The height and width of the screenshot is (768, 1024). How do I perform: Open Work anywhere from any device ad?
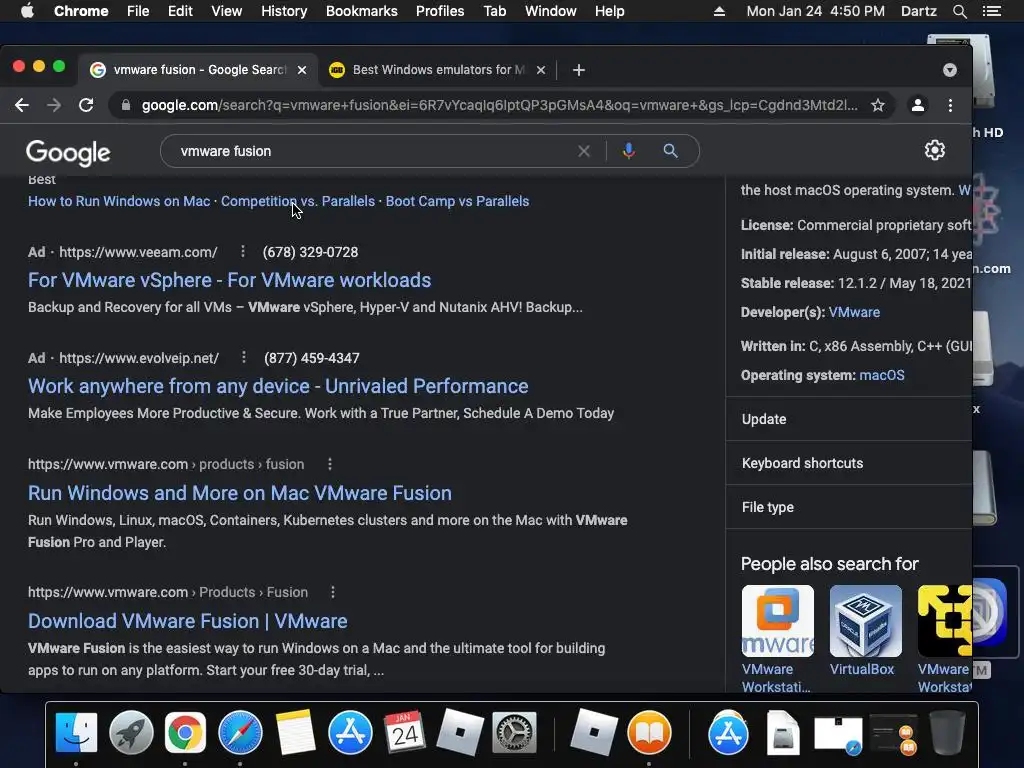click(278, 386)
